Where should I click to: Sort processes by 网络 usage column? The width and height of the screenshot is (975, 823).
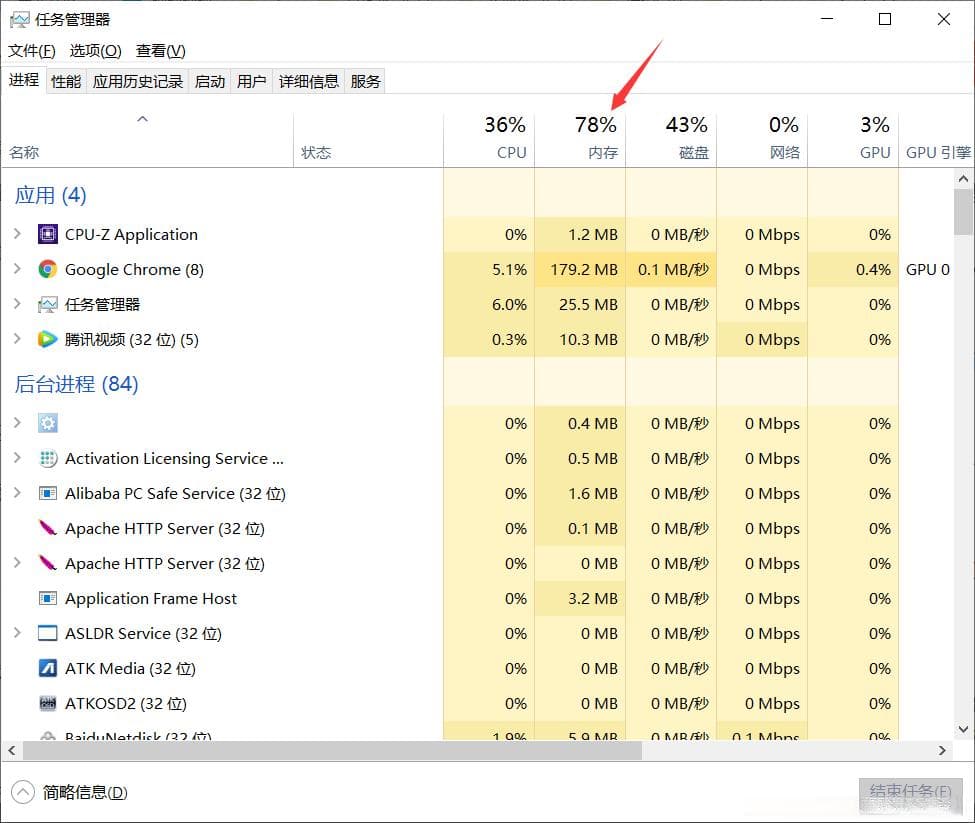tap(762, 140)
